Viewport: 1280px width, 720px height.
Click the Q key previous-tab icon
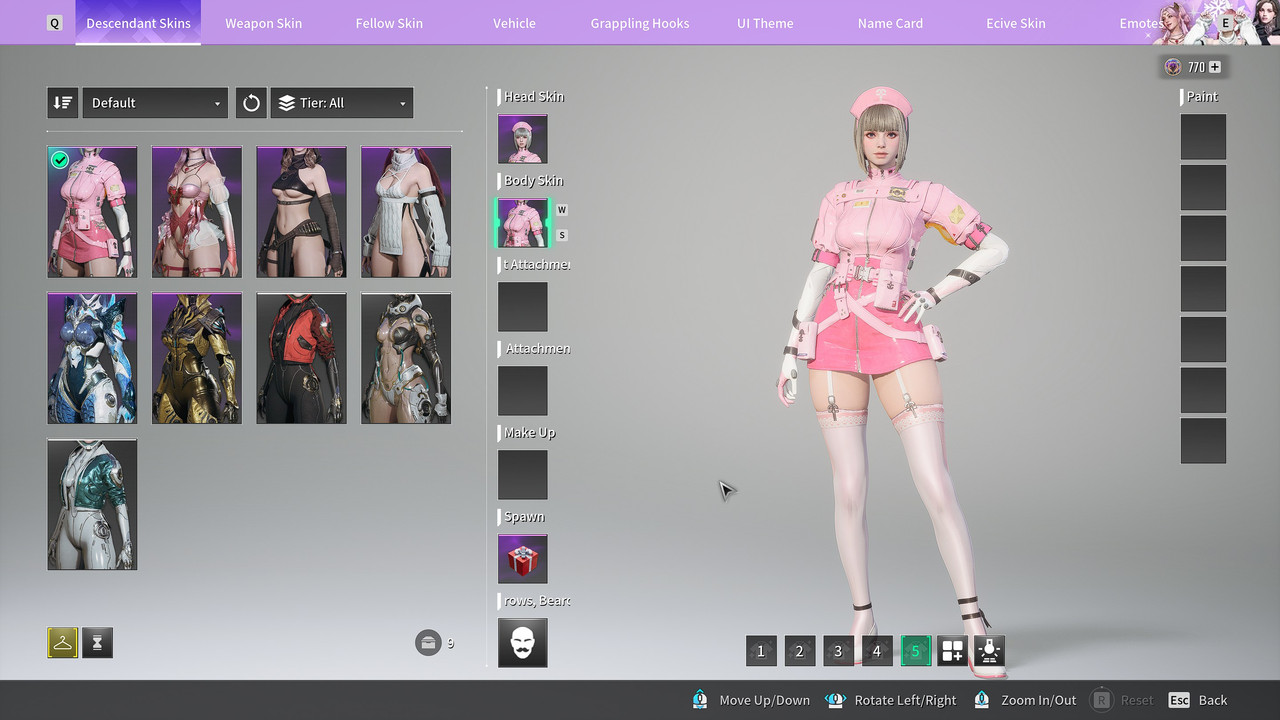pos(55,23)
